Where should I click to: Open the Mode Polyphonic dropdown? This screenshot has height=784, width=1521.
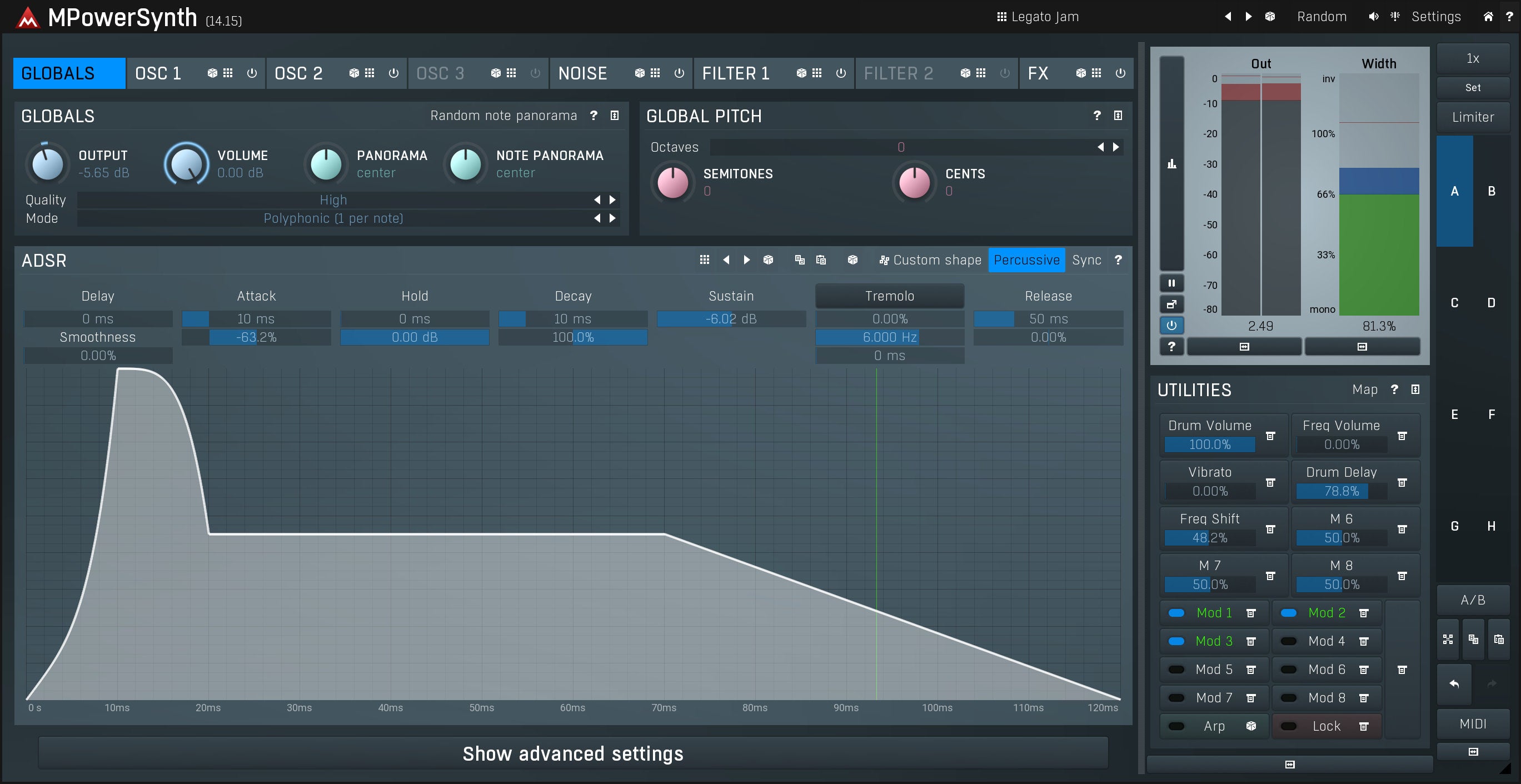(333, 218)
